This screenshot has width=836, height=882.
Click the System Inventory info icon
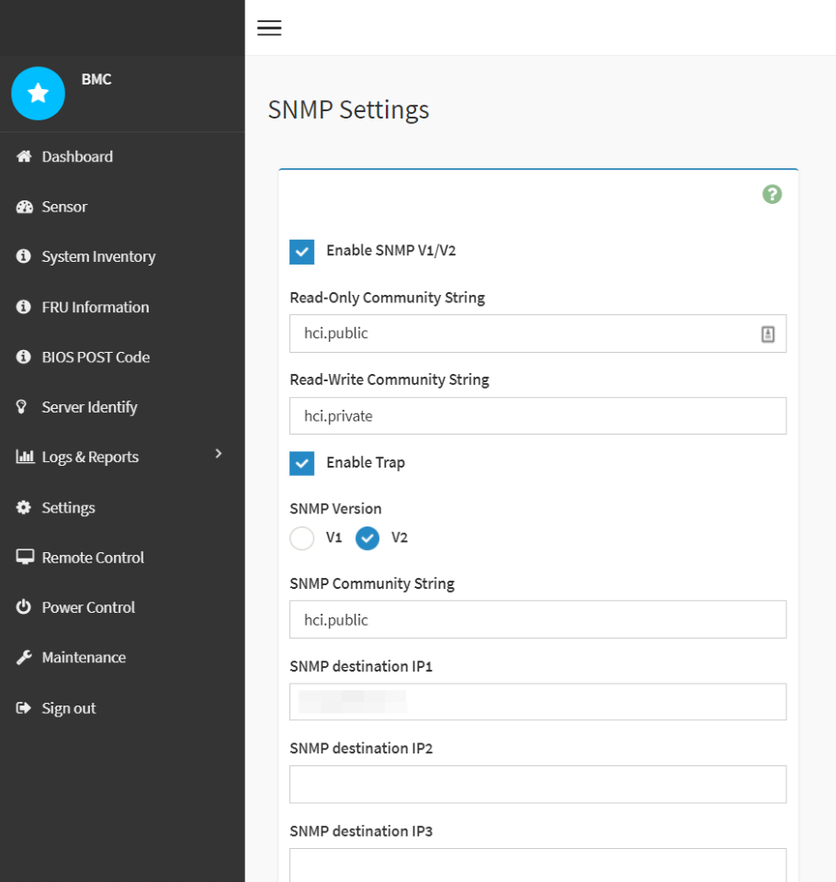[23, 256]
